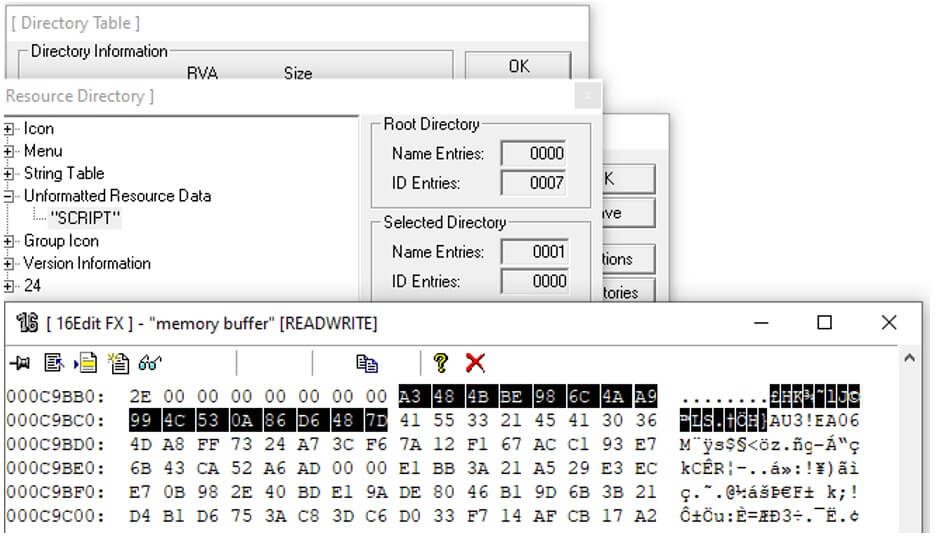Click hex byte A2 in row 000C9C00
The height and width of the screenshot is (537, 935).
tap(645, 516)
